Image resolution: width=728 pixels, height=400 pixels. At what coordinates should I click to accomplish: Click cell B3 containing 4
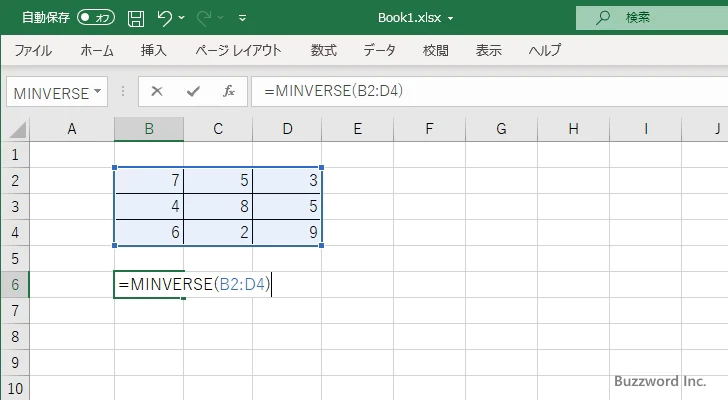coord(149,206)
